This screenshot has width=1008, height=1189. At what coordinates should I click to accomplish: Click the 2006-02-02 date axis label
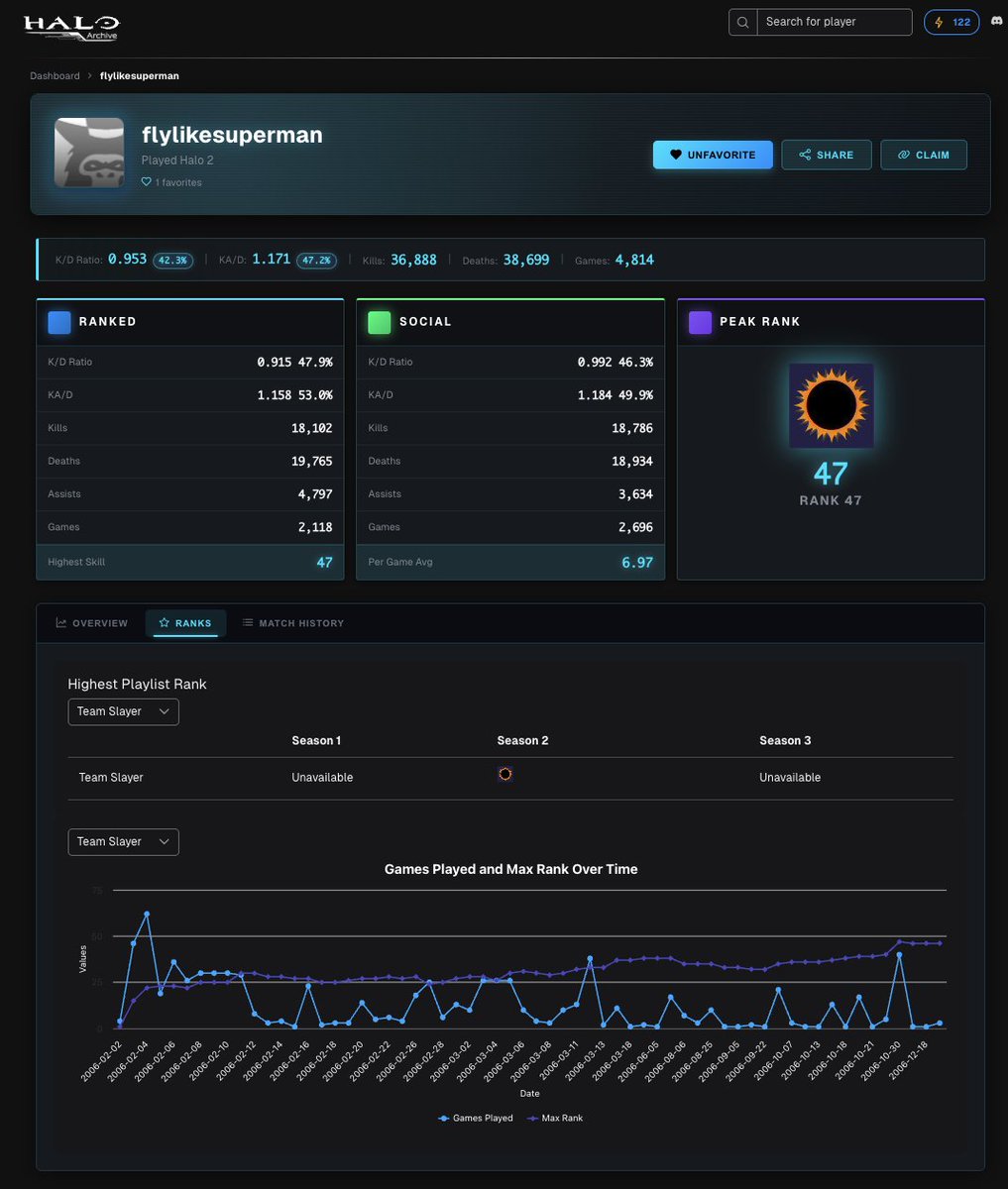102,1062
